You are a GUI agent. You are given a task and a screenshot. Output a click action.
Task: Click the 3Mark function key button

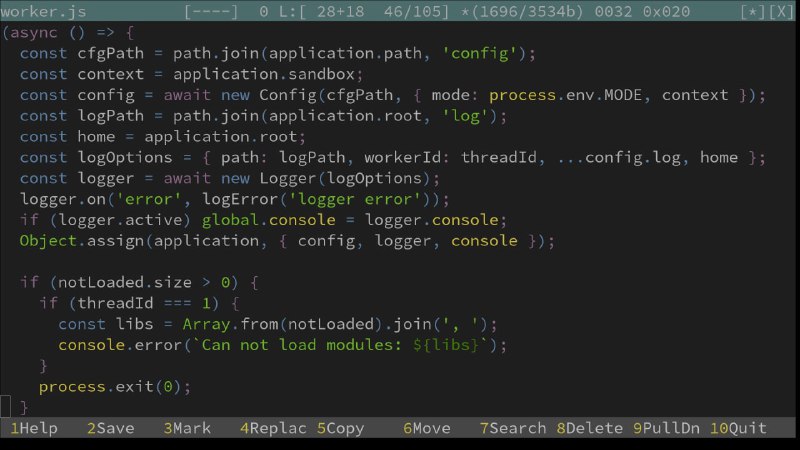187,428
